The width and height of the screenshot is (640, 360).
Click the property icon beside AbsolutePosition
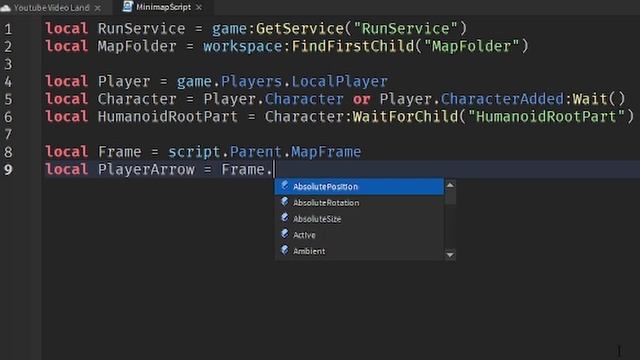284,186
